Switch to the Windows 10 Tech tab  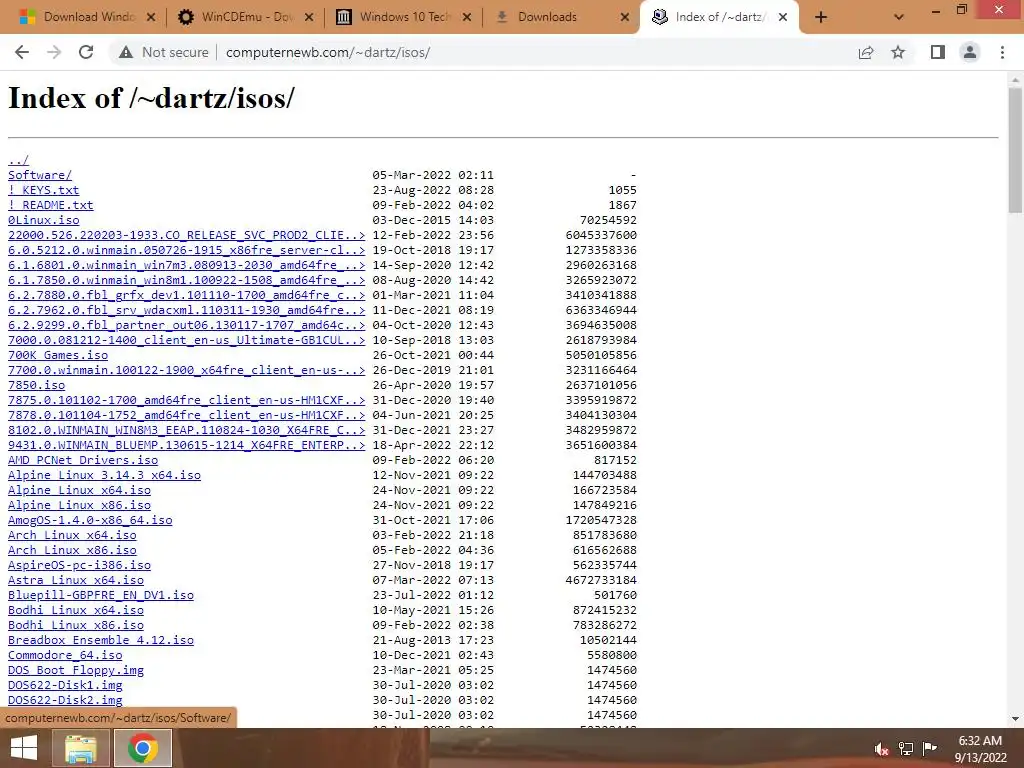(x=403, y=18)
